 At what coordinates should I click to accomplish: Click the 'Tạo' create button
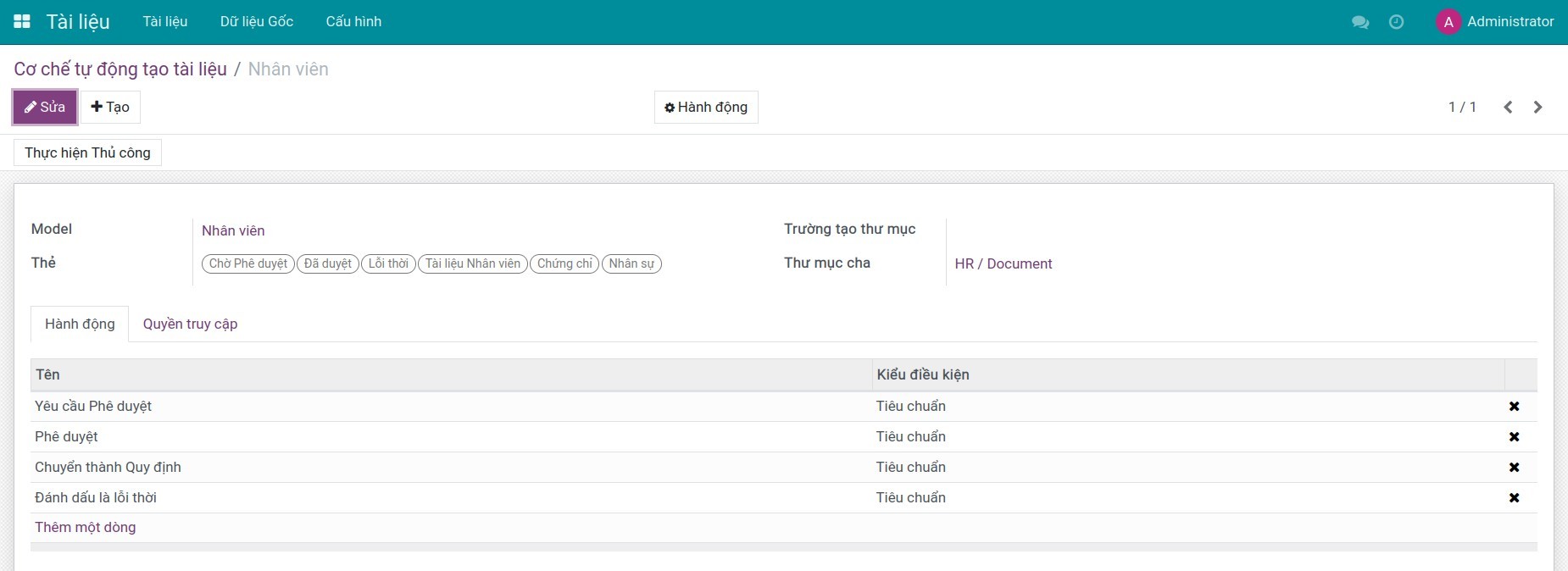pos(110,108)
